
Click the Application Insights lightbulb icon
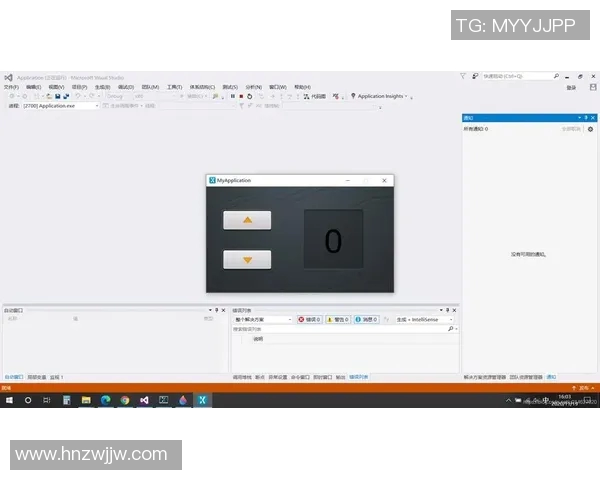point(353,96)
